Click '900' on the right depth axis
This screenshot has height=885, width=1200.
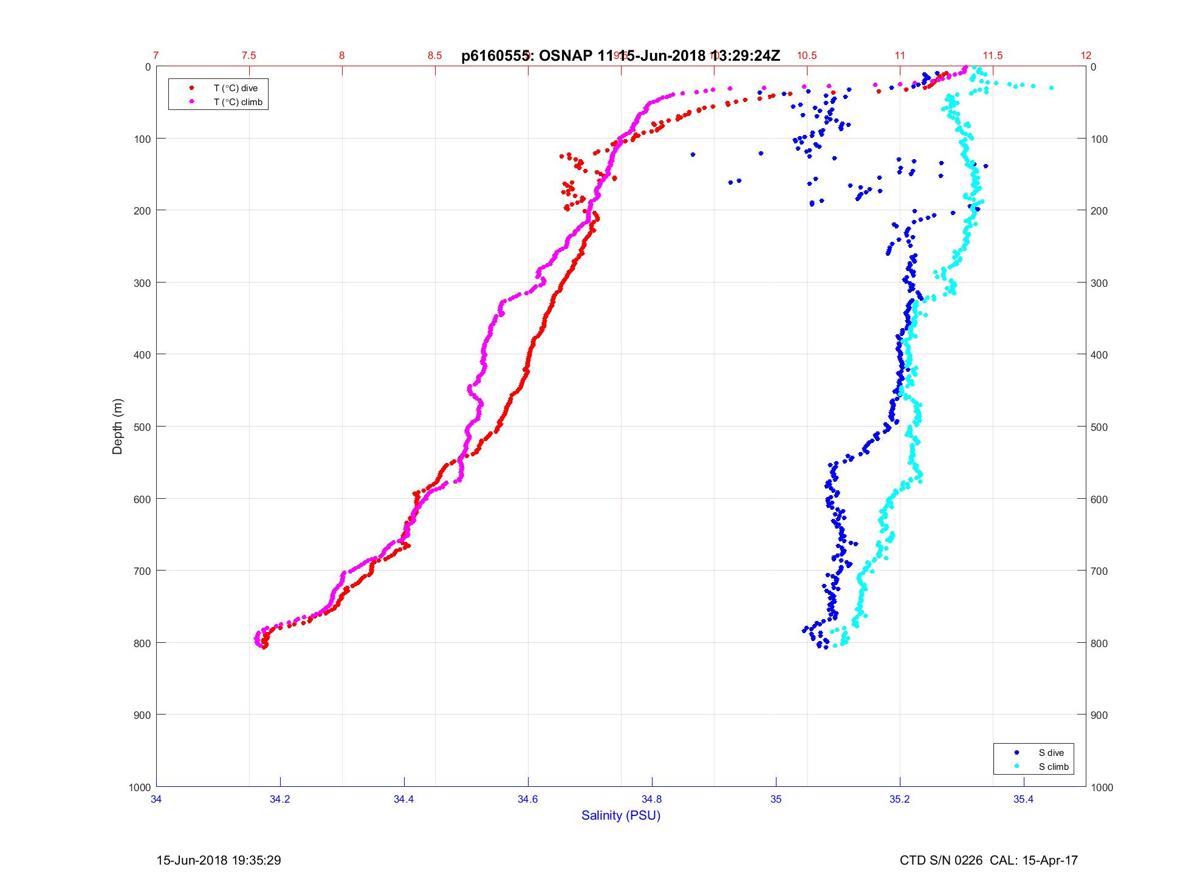1100,715
